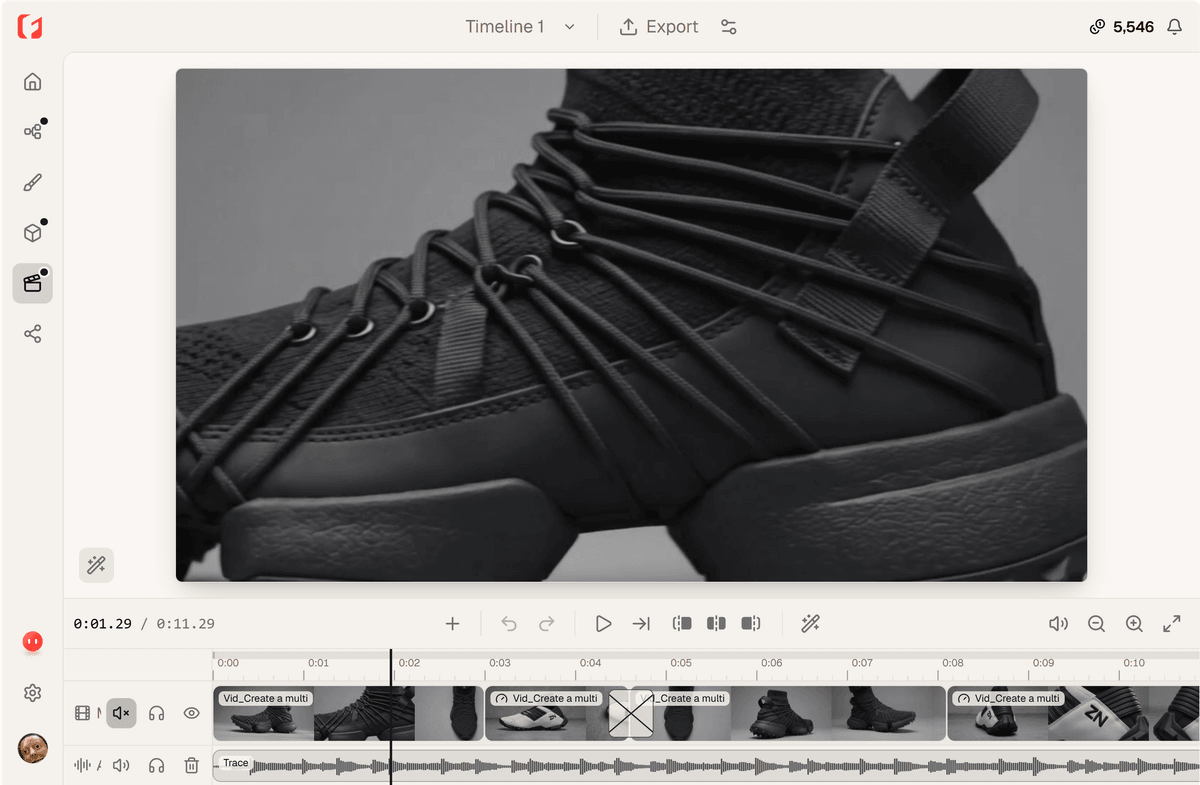
Task: Click the shoe video preview
Action: tap(631, 325)
